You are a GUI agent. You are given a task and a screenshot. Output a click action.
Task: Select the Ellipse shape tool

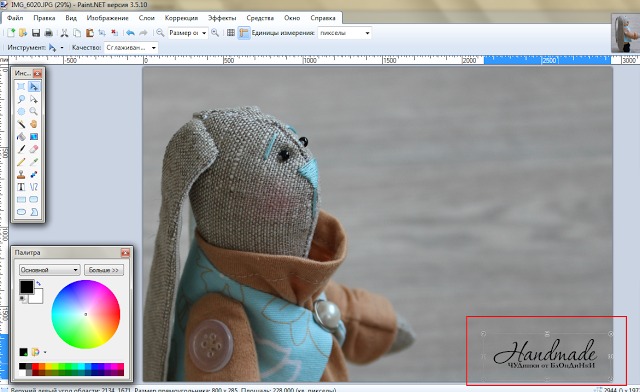[21, 212]
